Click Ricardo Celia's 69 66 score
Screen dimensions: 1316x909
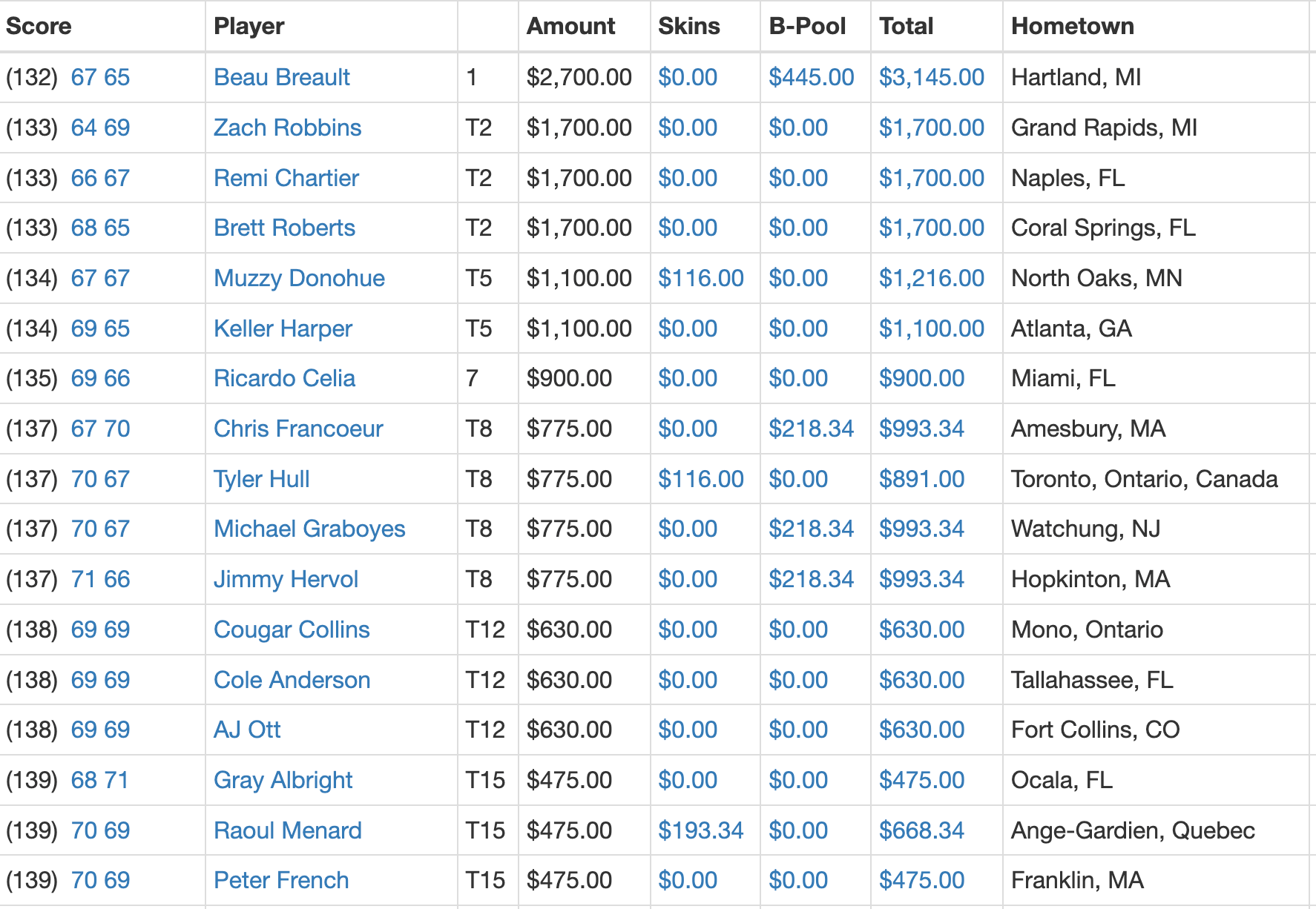point(100,378)
